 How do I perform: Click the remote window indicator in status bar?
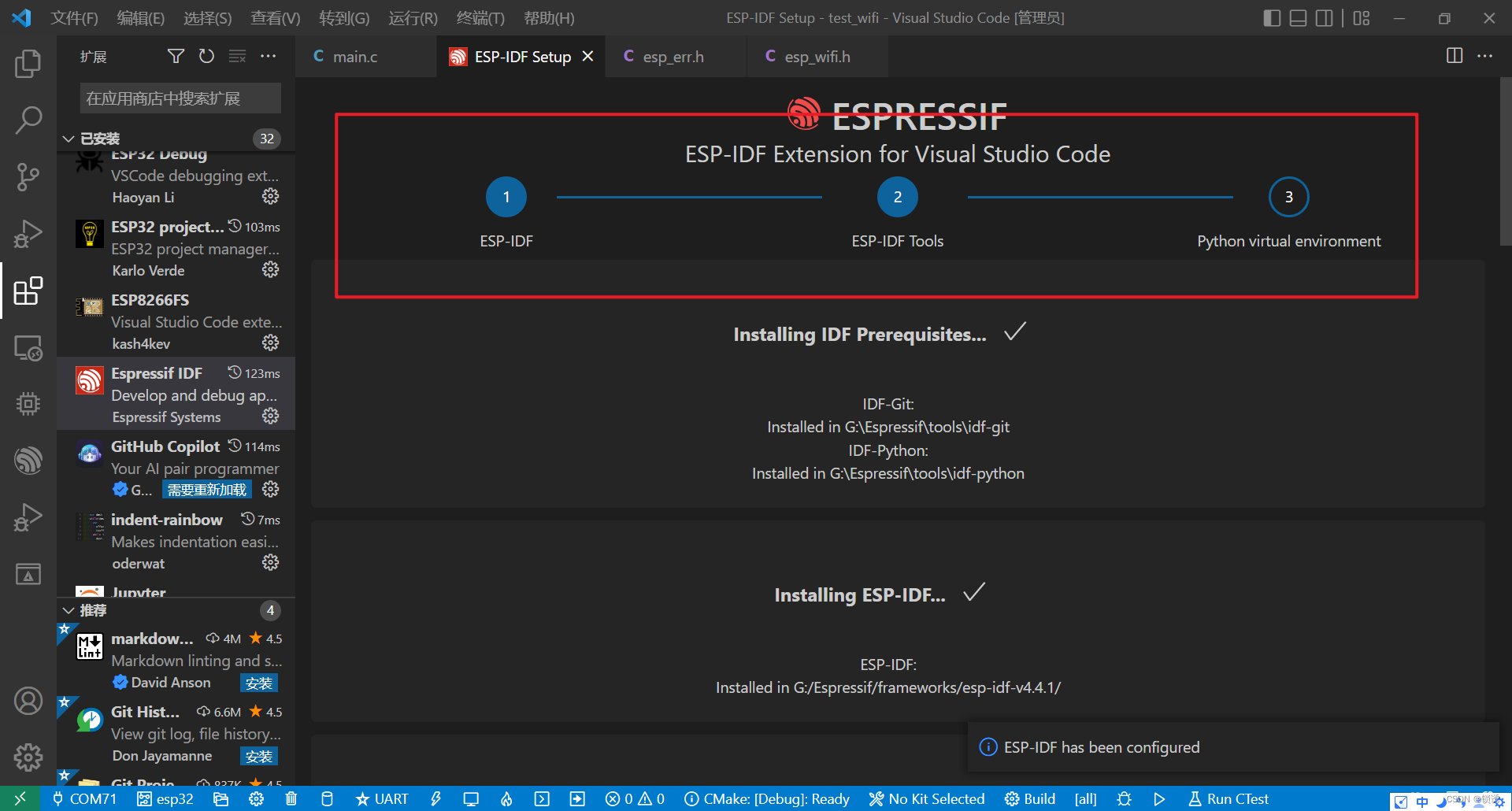click(x=20, y=798)
